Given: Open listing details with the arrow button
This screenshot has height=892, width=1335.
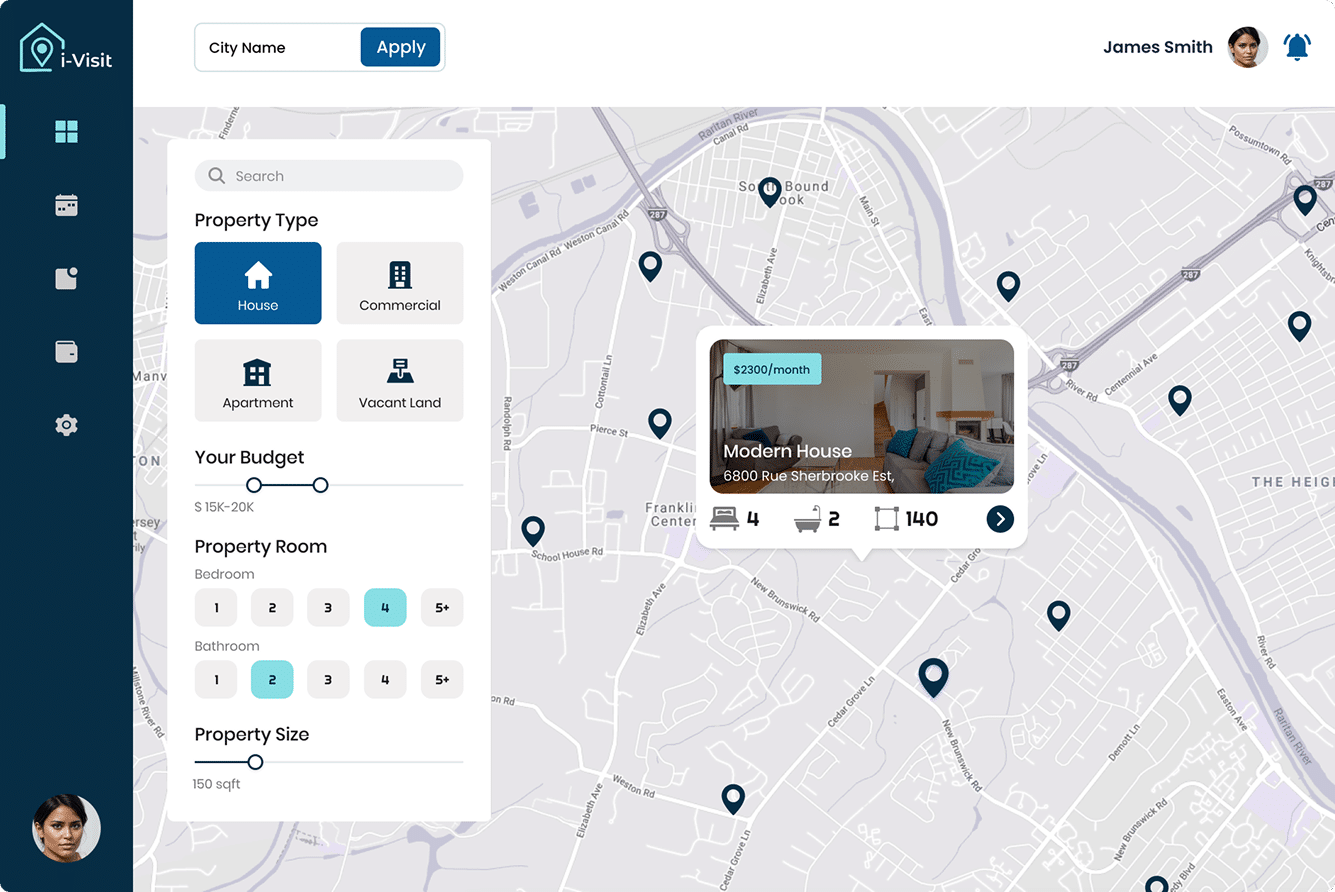Looking at the screenshot, I should point(1000,519).
